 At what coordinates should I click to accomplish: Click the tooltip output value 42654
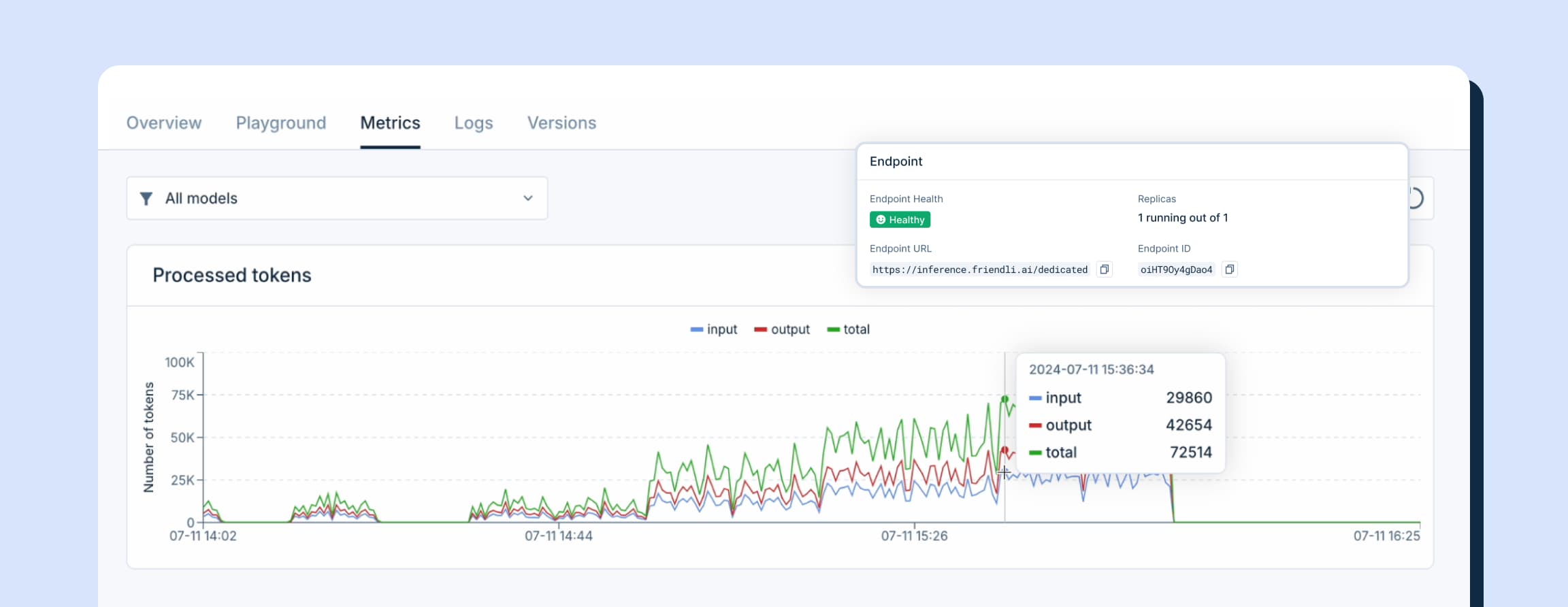pyautogui.click(x=1189, y=425)
